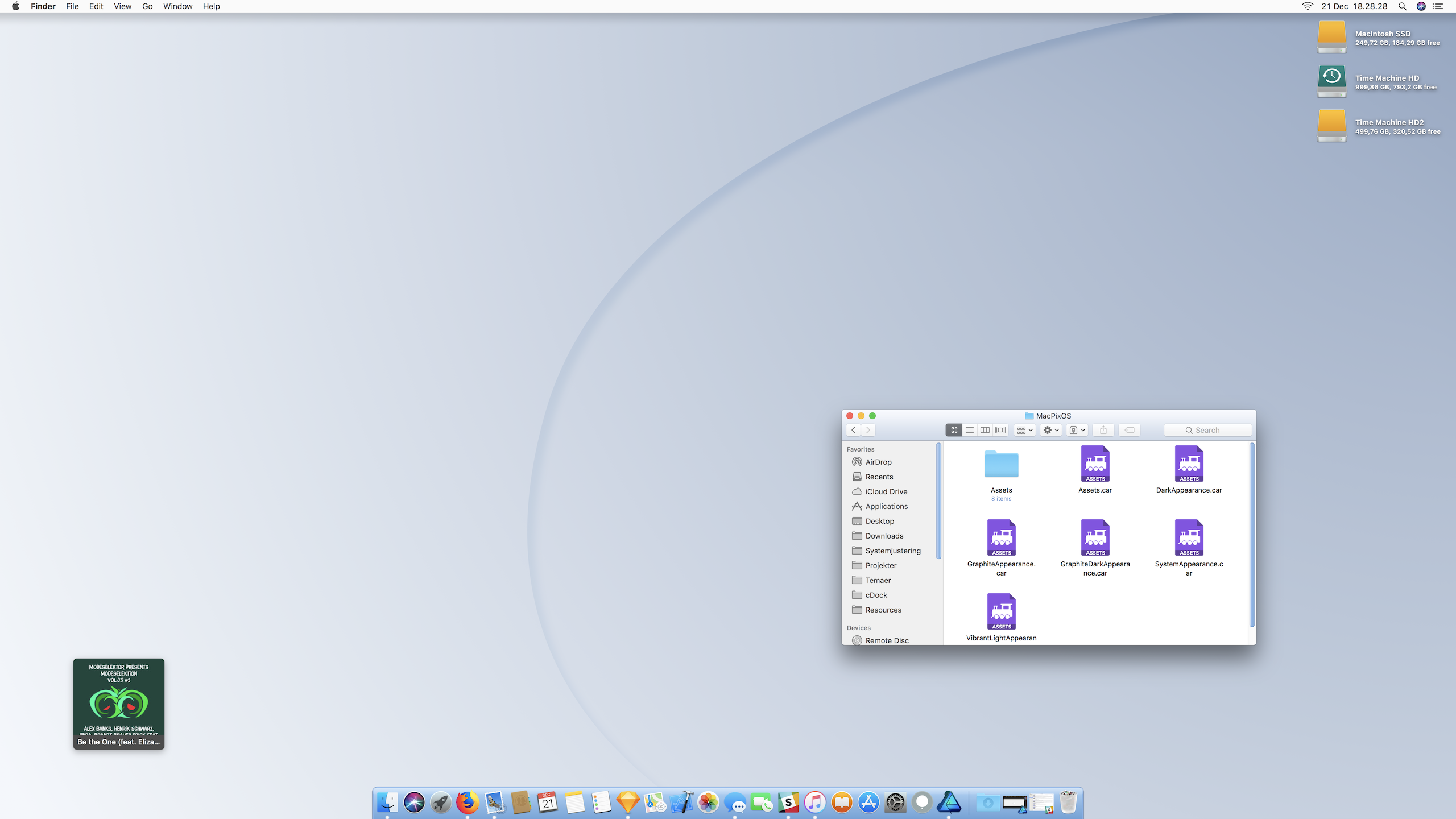Click the Be the One album artwork
The image size is (1456, 819).
(119, 704)
